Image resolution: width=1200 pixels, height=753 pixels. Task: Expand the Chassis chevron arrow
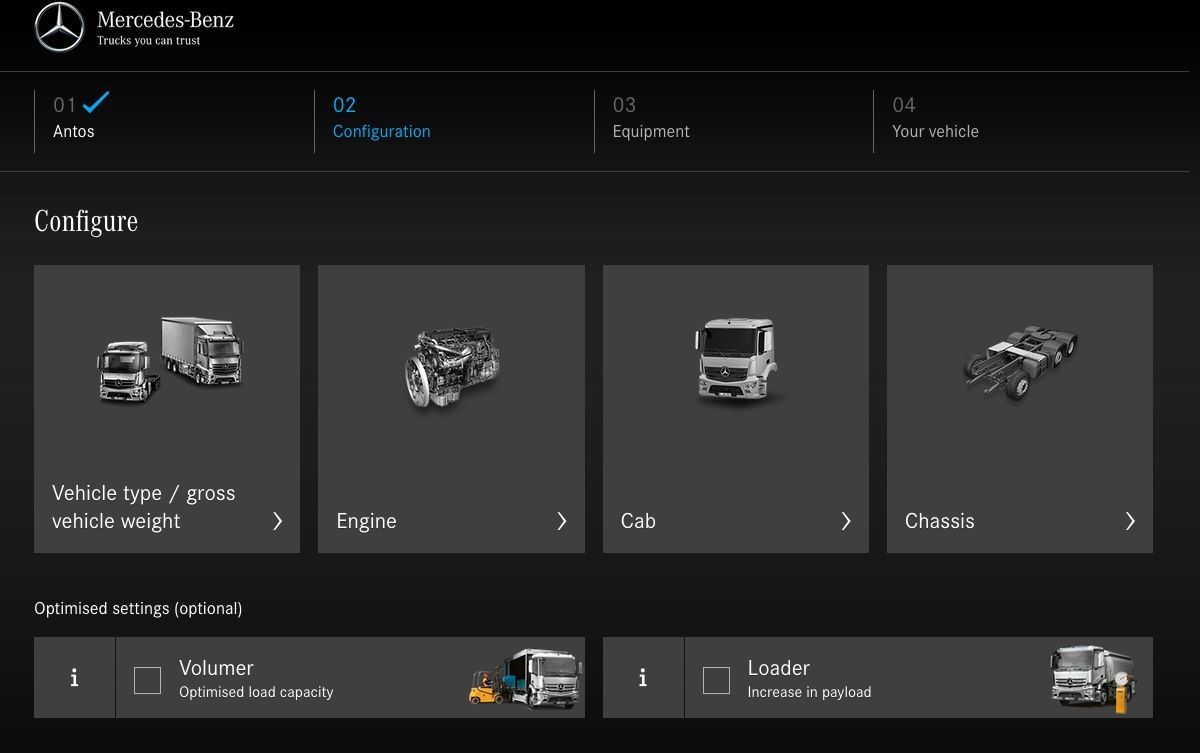point(1130,521)
